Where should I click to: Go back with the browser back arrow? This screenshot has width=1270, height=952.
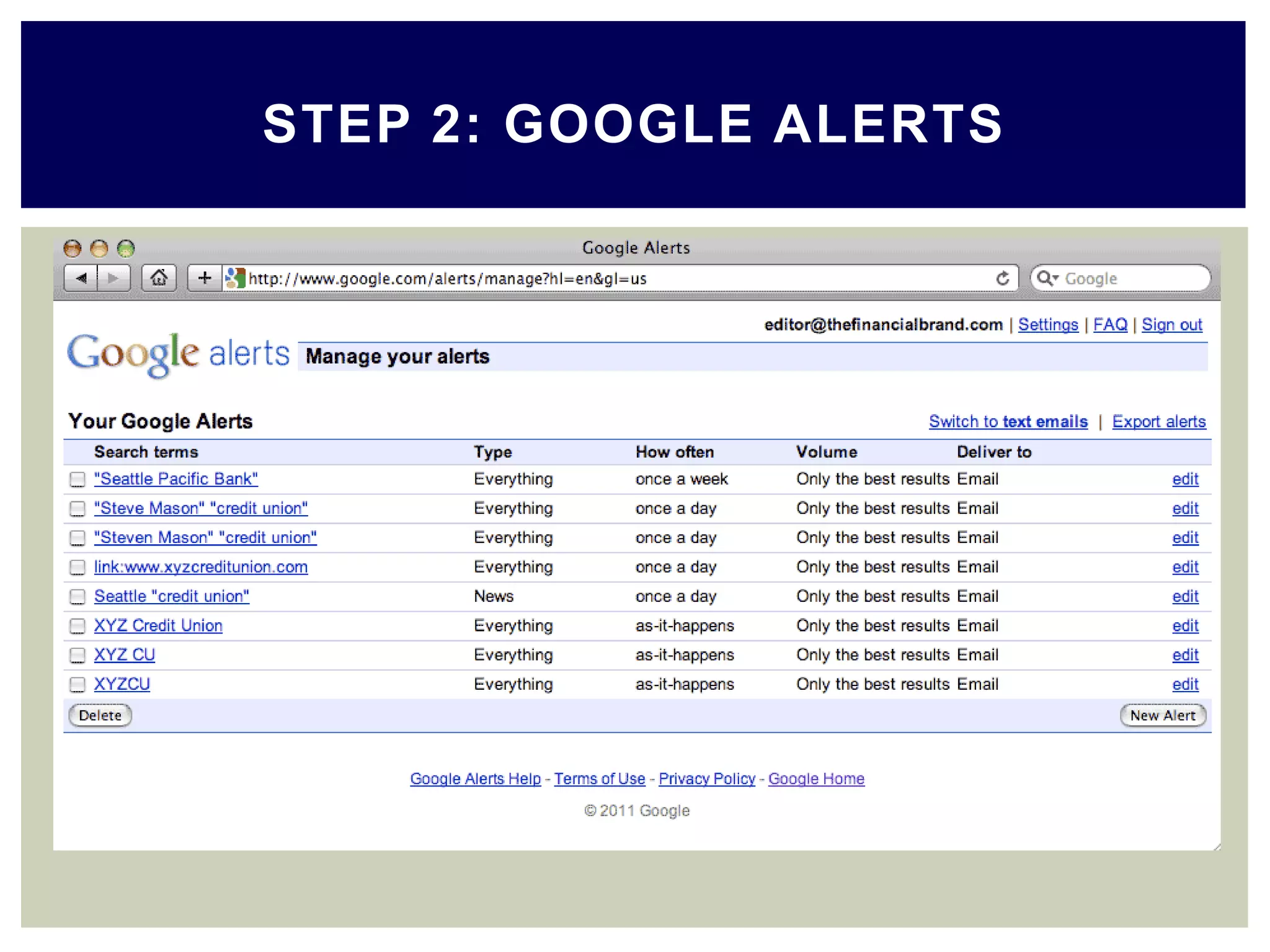click(81, 278)
